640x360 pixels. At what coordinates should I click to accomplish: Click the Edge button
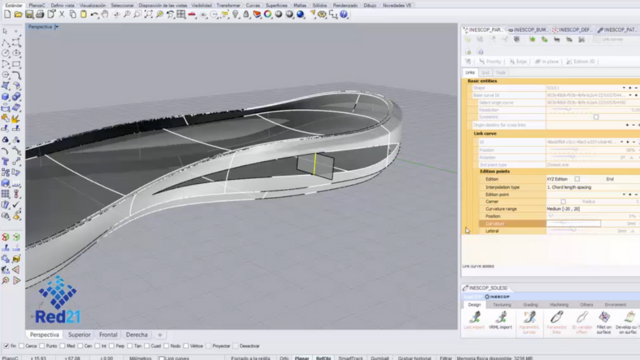coord(518,62)
